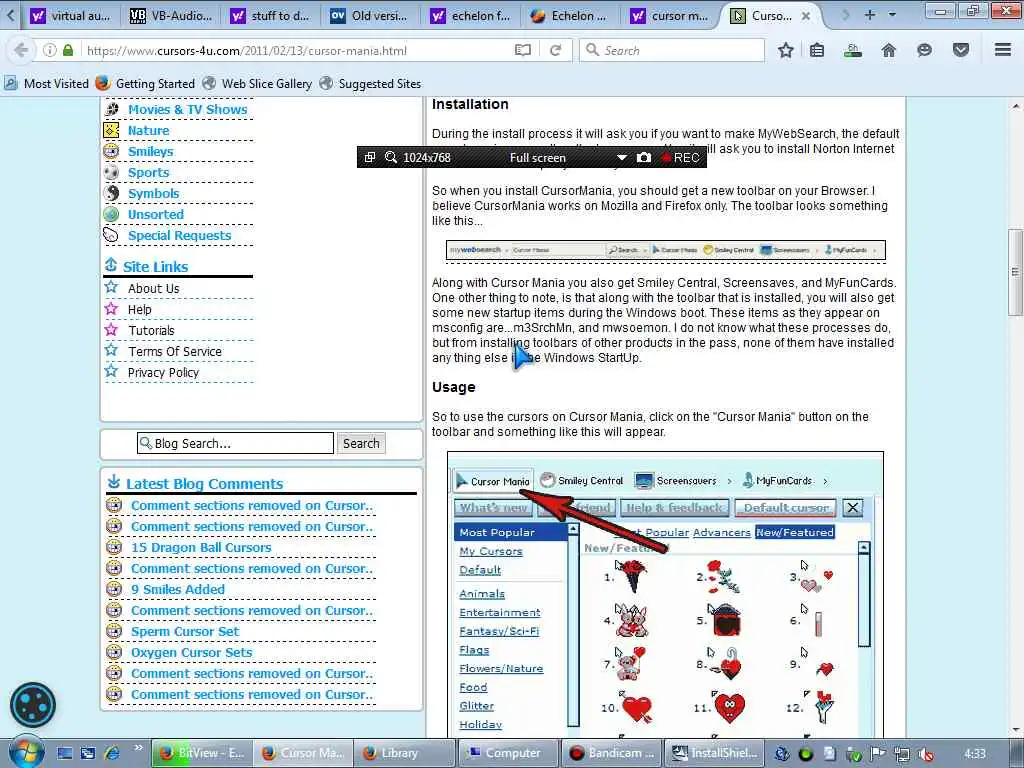Open the Pocket icon
1024x768 pixels.
point(961,50)
